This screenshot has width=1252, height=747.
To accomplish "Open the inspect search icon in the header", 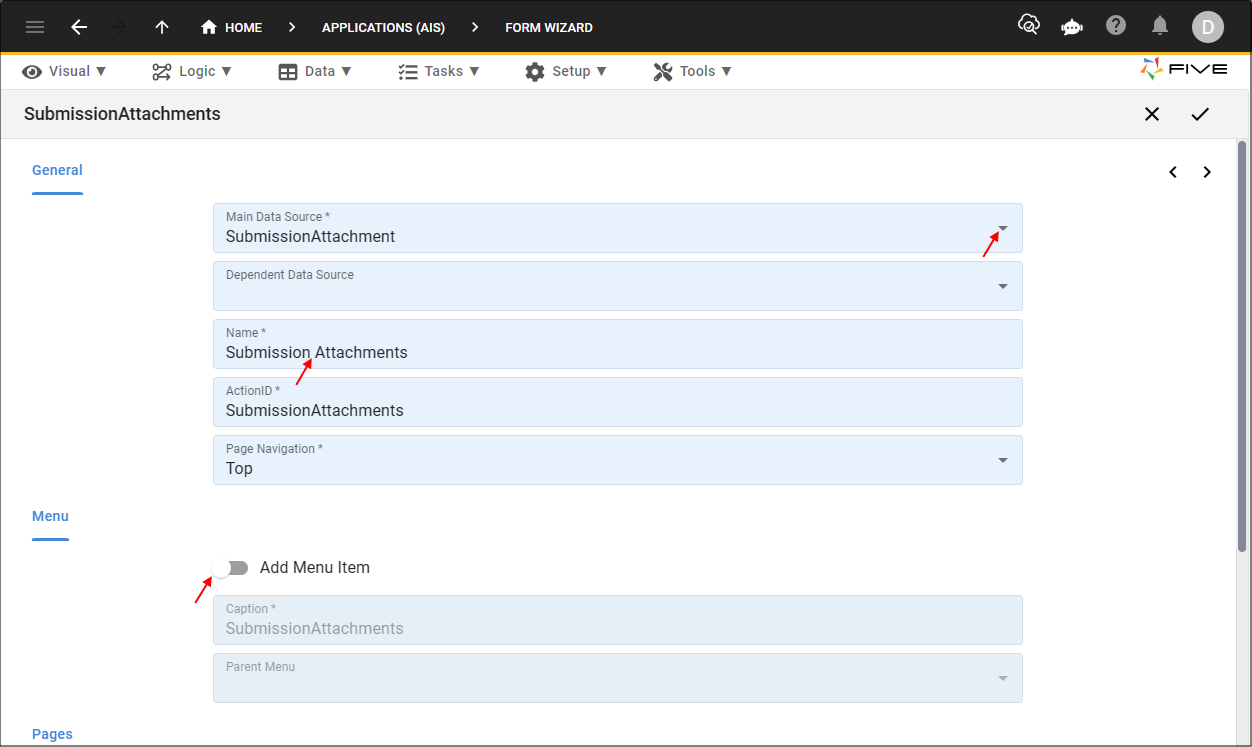I will pyautogui.click(x=1029, y=26).
